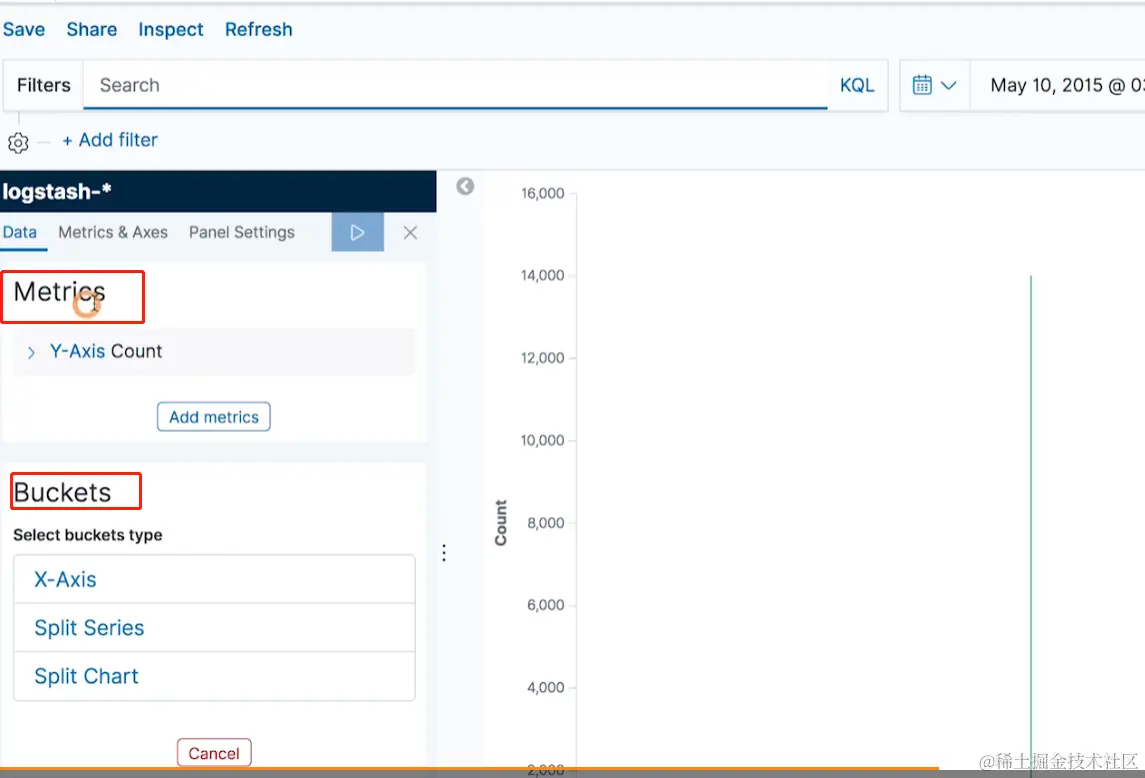Open the Panel Settings tab
1145x778 pixels.
coord(242,232)
